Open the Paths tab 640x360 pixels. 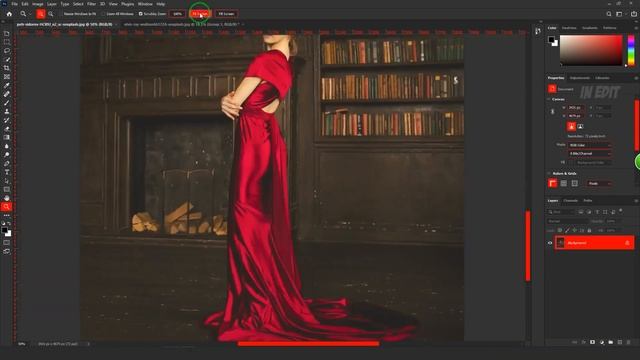point(588,200)
